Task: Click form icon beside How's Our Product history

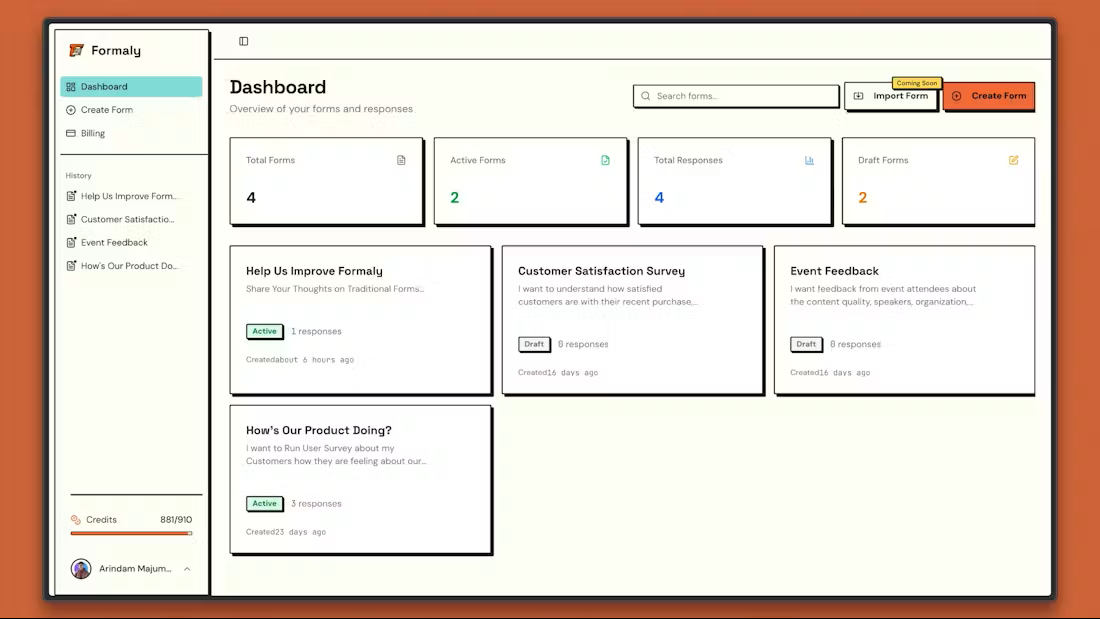Action: point(71,265)
